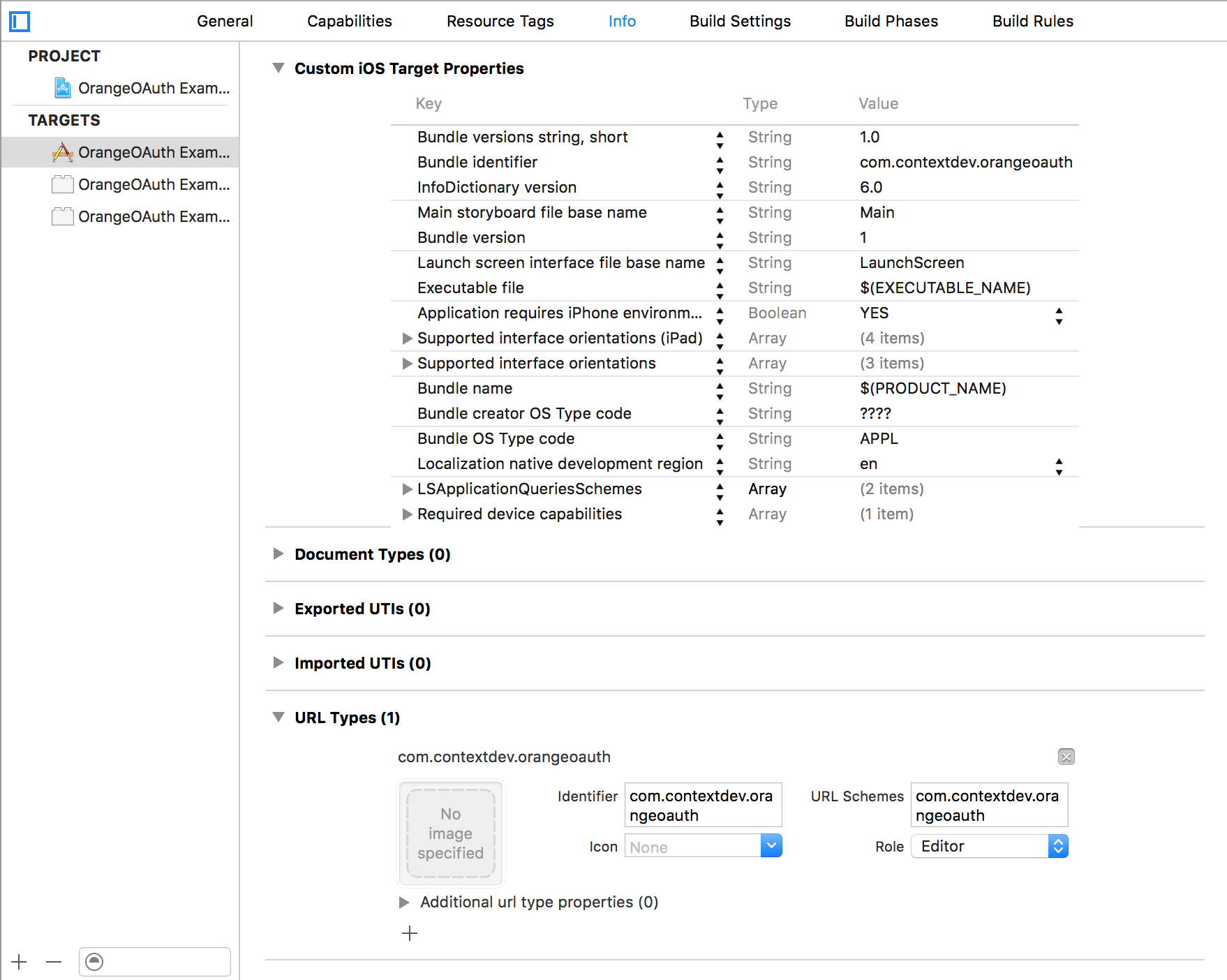Open the Build Rules tab
This screenshot has height=980, width=1227.
(1033, 21)
